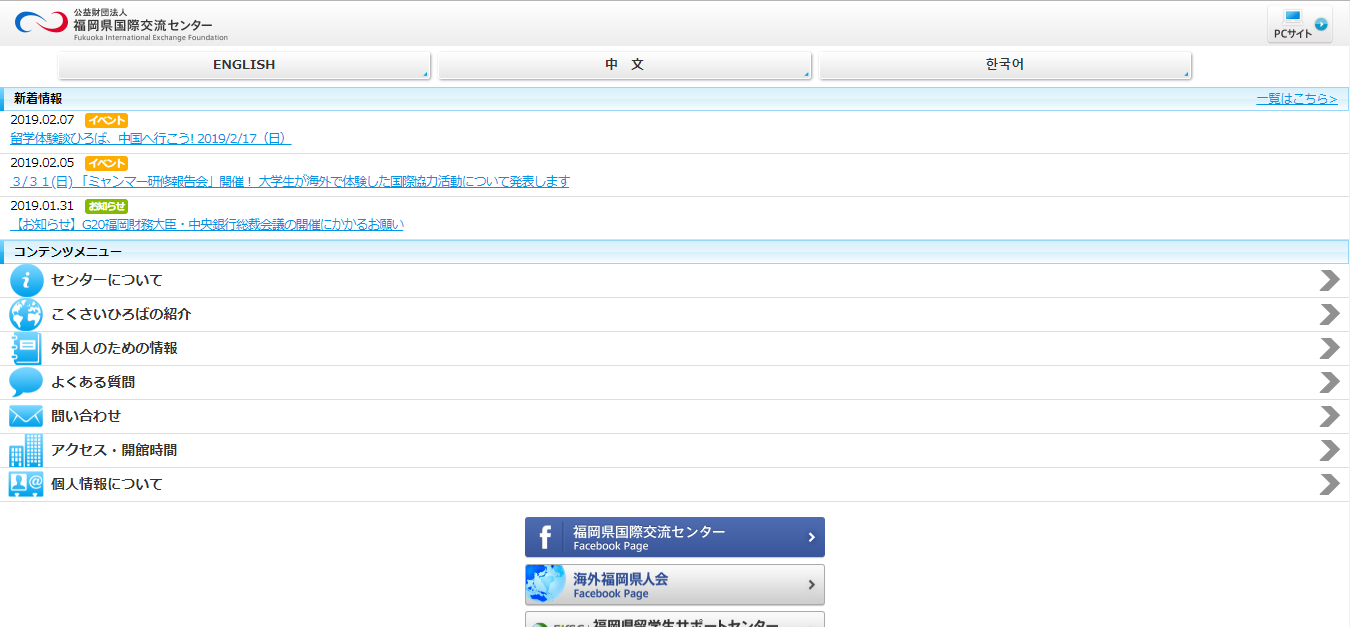Open the 問い合わせ menu item
The image size is (1350, 627).
coord(675,416)
